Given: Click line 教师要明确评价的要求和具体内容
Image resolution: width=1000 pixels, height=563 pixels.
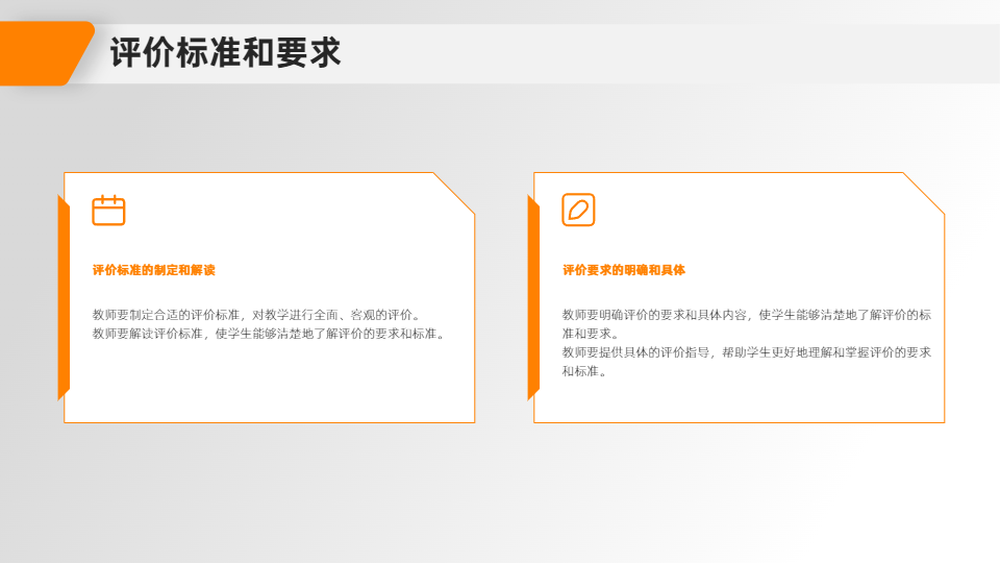Looking at the screenshot, I should click(747, 324).
